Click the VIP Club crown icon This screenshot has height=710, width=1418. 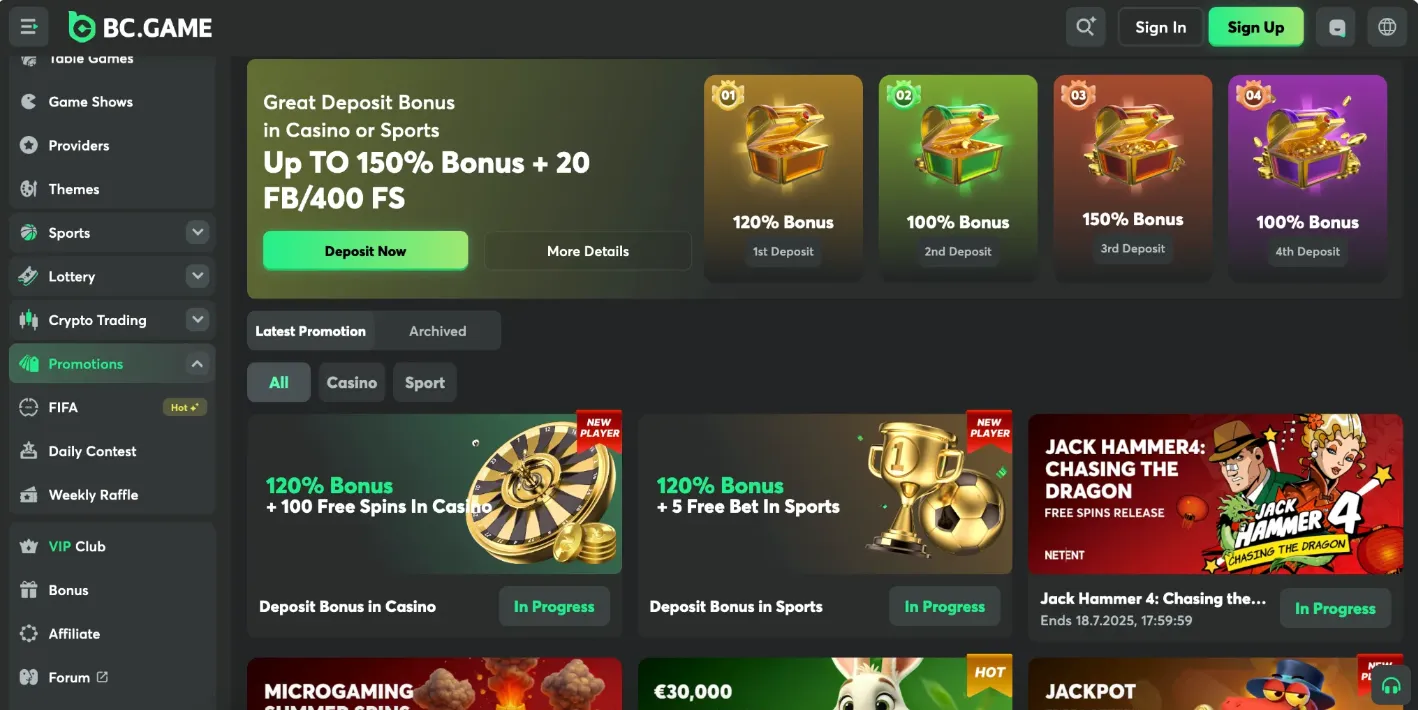click(29, 546)
